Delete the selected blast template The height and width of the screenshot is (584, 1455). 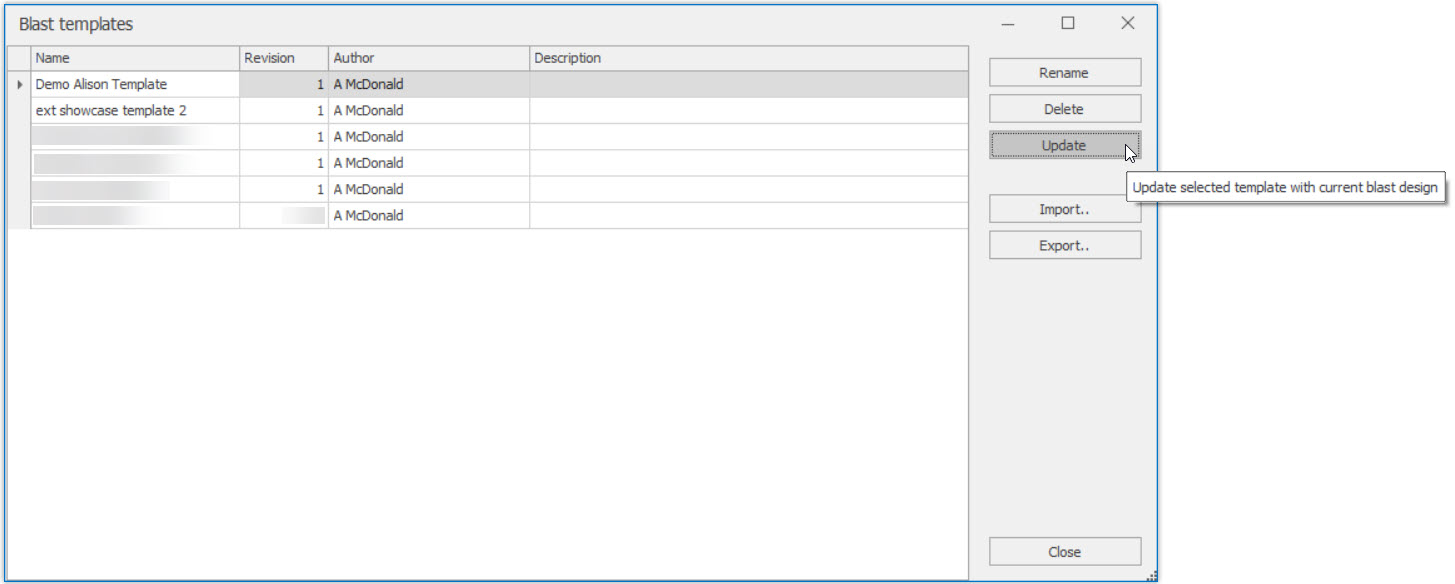click(x=1065, y=109)
